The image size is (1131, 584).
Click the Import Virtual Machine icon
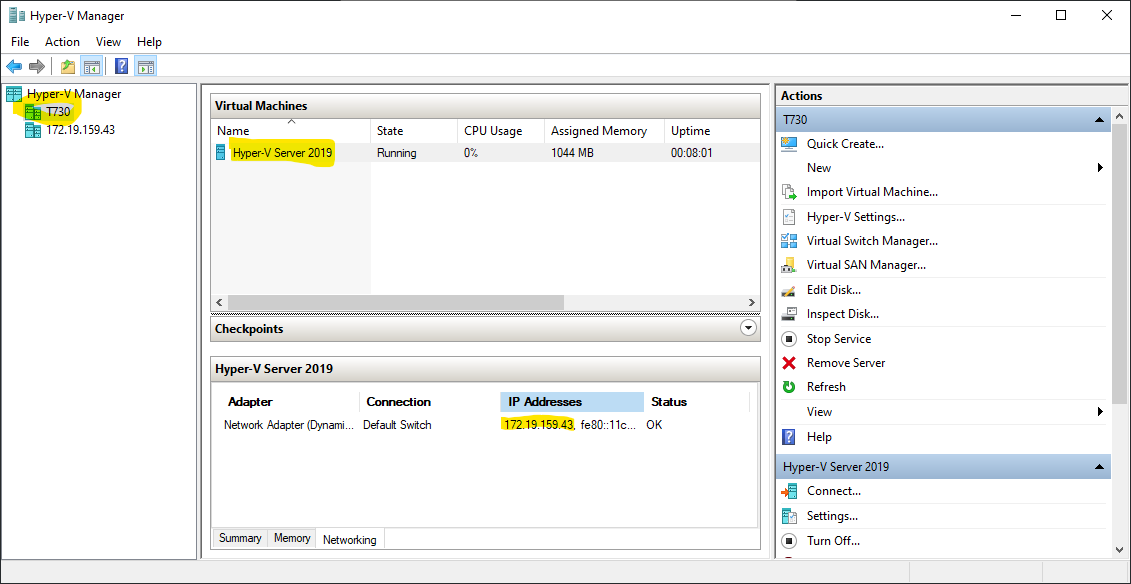point(789,192)
